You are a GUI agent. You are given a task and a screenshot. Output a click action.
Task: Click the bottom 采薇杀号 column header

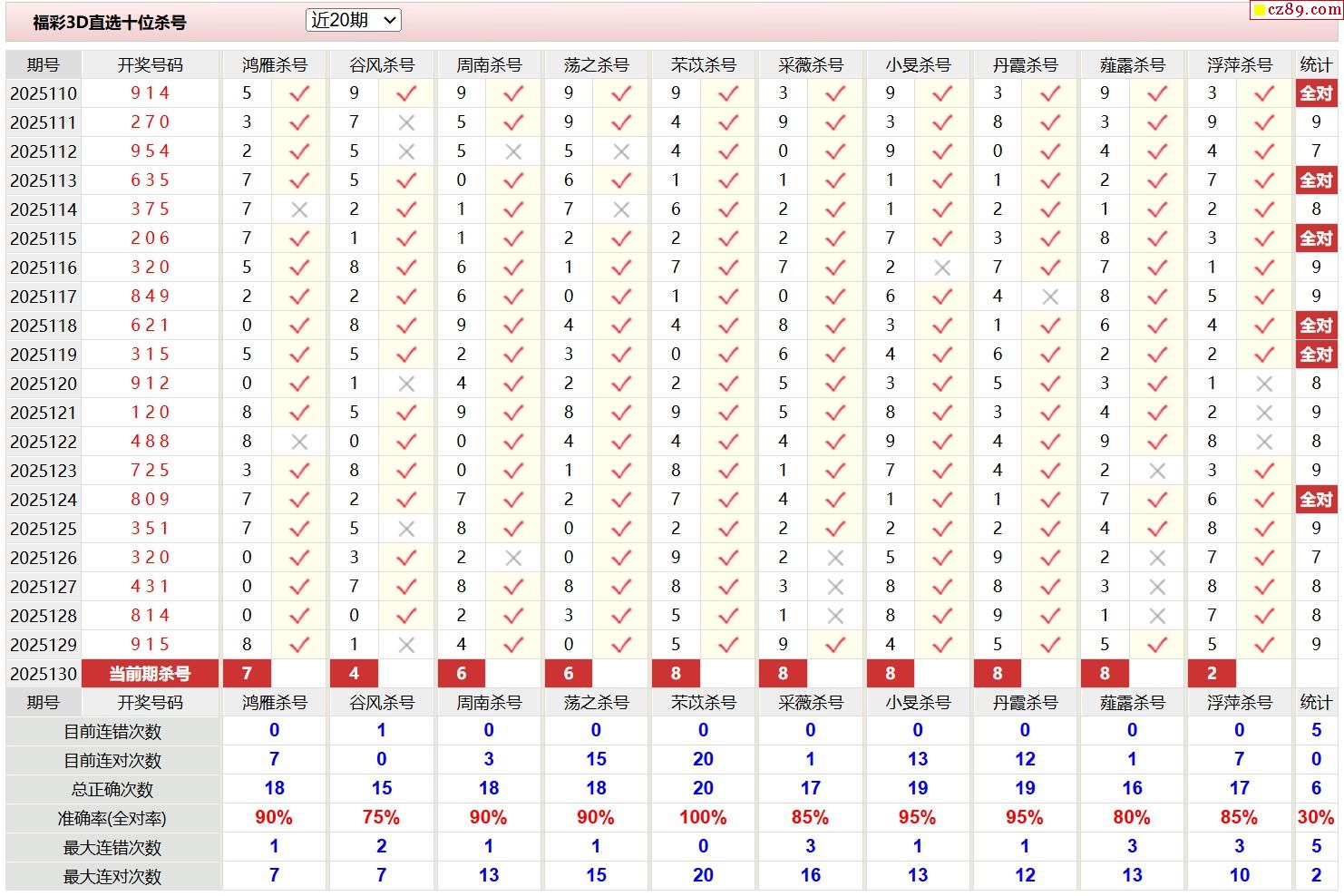811,703
